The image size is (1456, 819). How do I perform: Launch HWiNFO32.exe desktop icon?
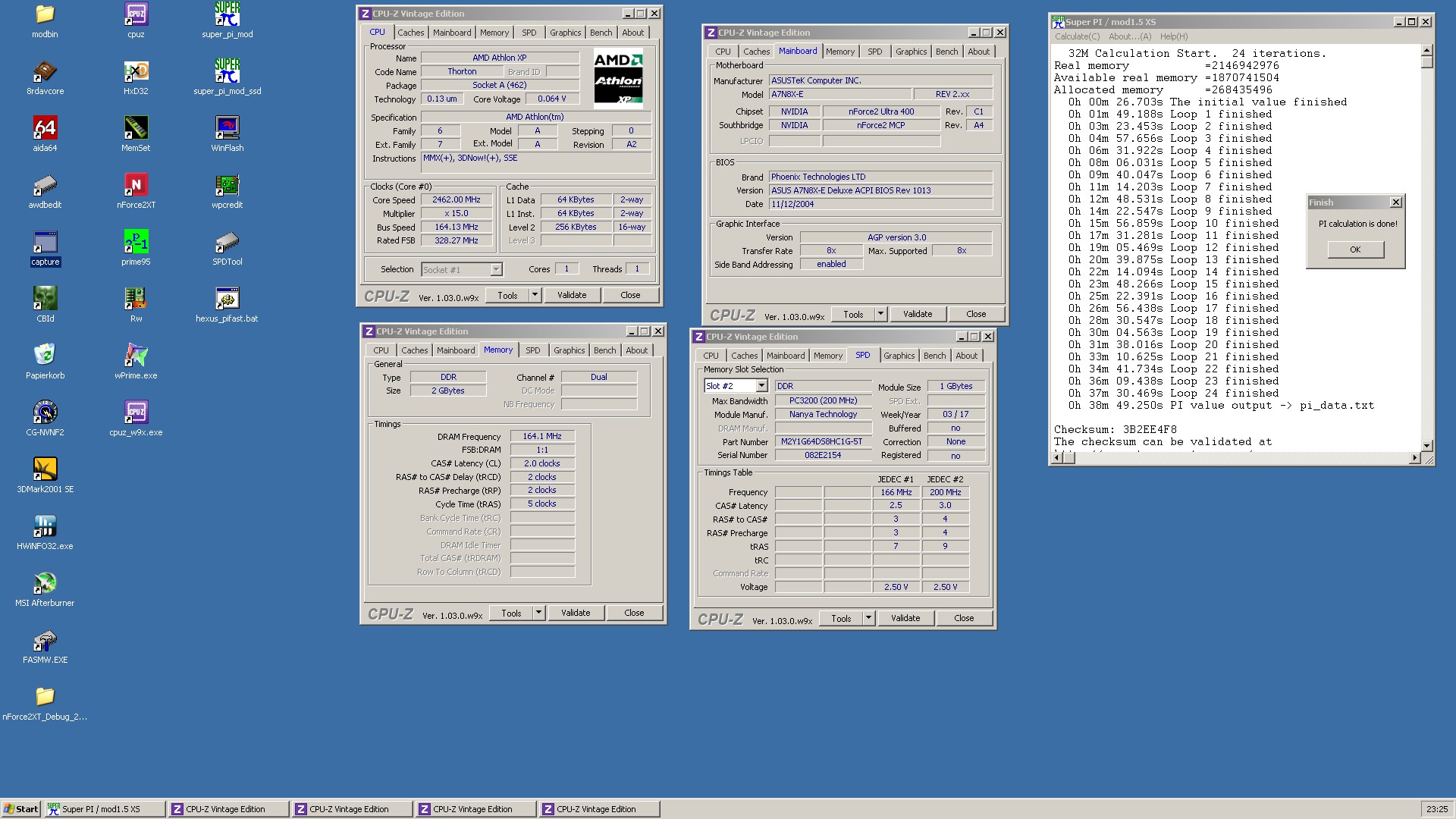45,532
